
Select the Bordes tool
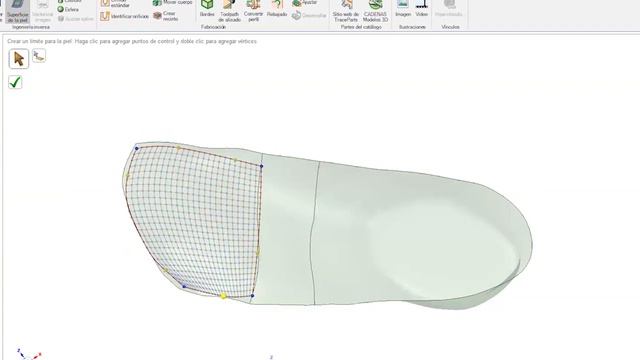pyautogui.click(x=207, y=9)
